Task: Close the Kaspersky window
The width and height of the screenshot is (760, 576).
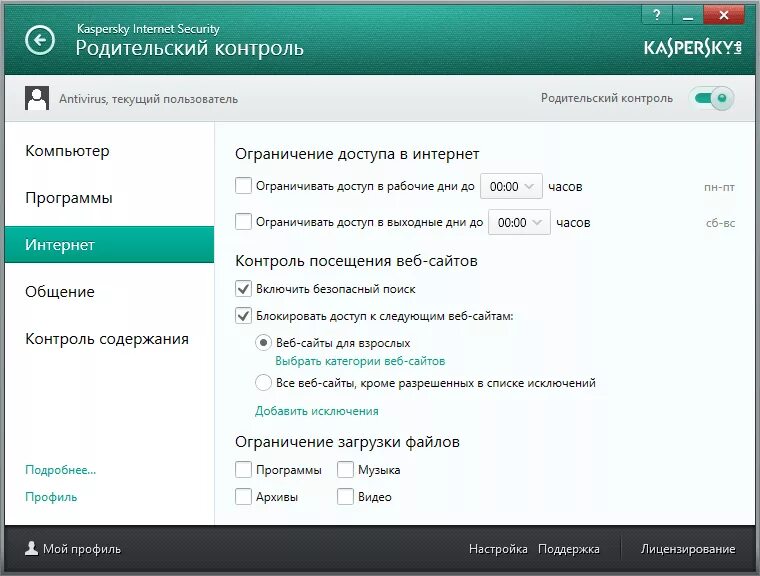Action: click(724, 15)
